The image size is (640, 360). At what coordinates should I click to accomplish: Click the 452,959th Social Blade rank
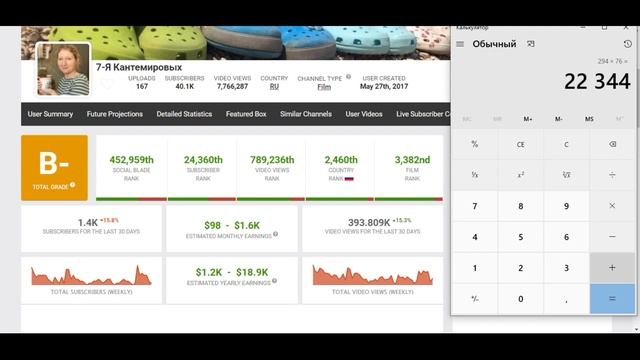pos(131,160)
